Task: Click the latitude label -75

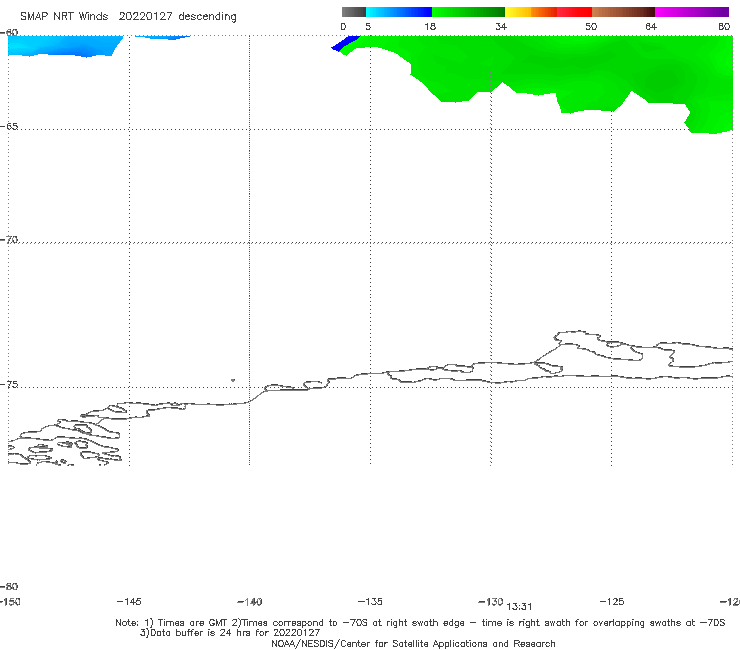Action: pyautogui.click(x=9, y=385)
